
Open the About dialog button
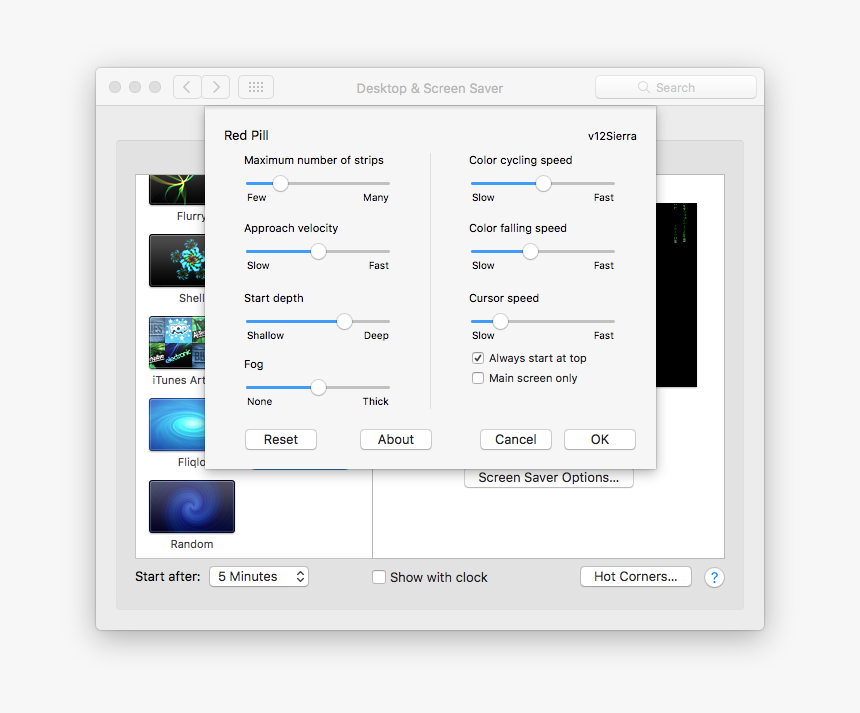click(x=396, y=439)
